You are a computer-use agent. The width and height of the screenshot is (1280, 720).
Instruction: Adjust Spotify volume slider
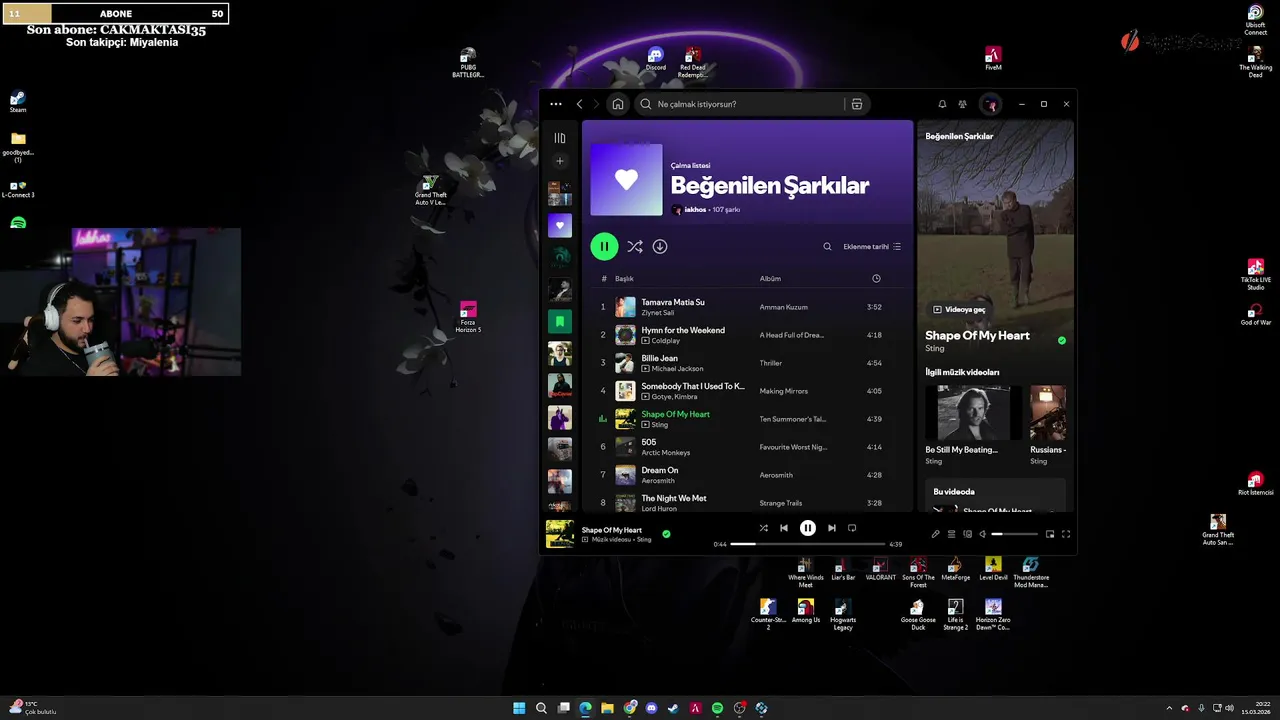tap(1015, 534)
